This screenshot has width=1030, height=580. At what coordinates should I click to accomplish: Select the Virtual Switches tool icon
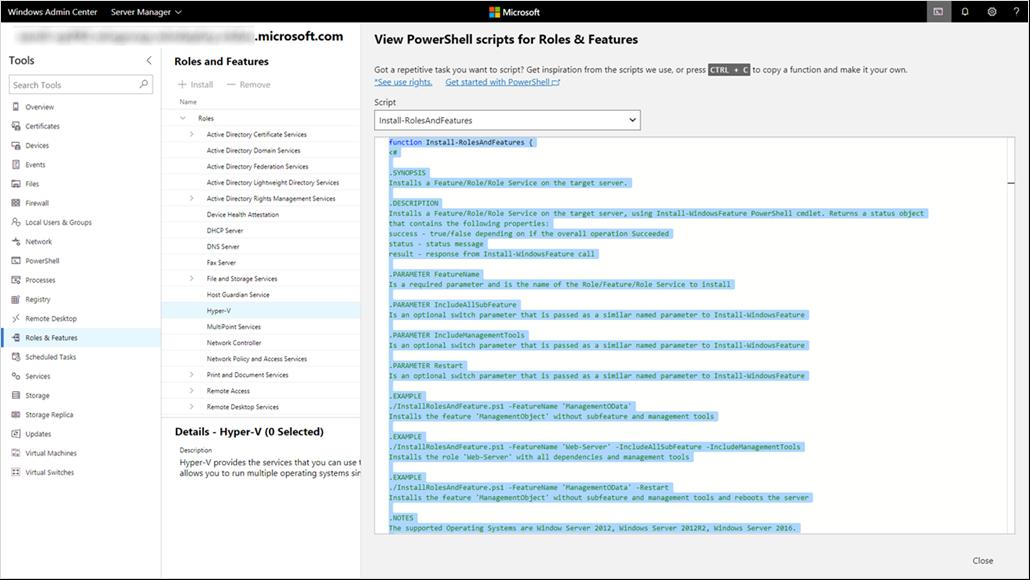click(x=16, y=472)
